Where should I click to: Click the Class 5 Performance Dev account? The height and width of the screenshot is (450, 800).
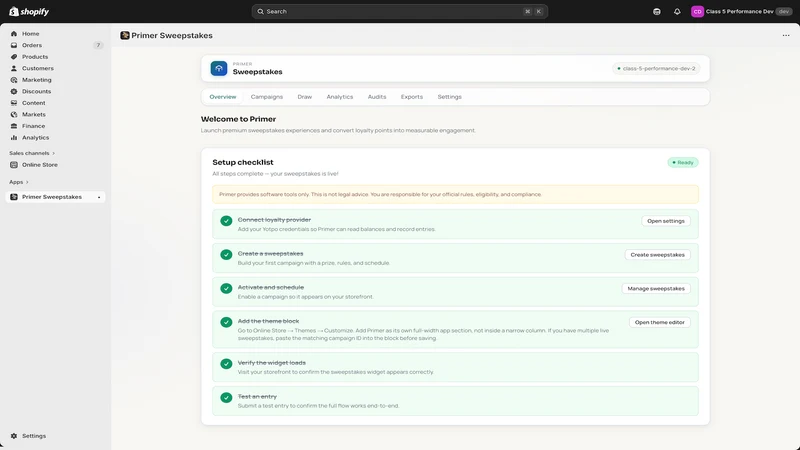[x=741, y=11]
